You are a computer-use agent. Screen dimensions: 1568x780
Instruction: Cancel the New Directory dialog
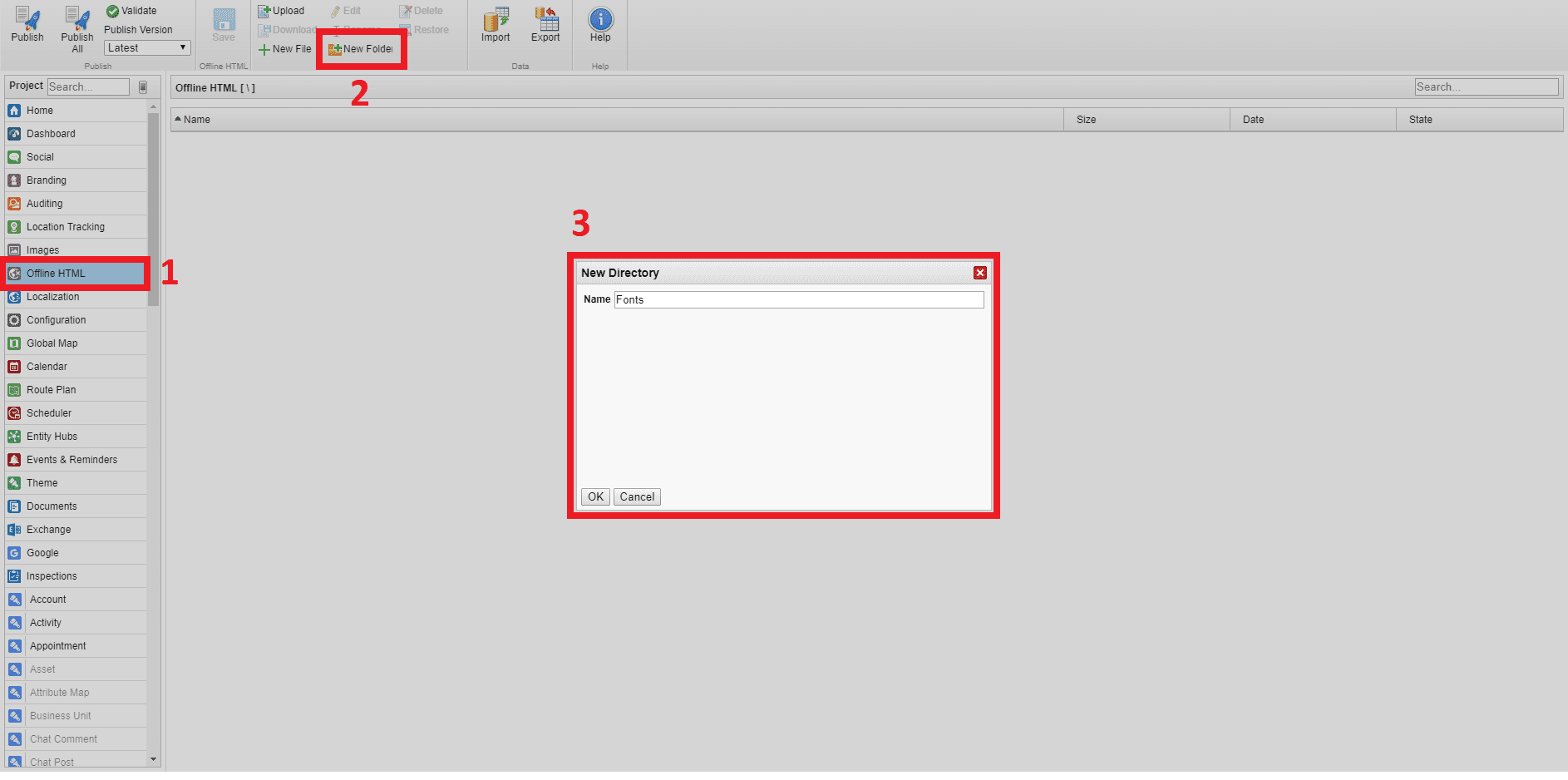[x=637, y=496]
